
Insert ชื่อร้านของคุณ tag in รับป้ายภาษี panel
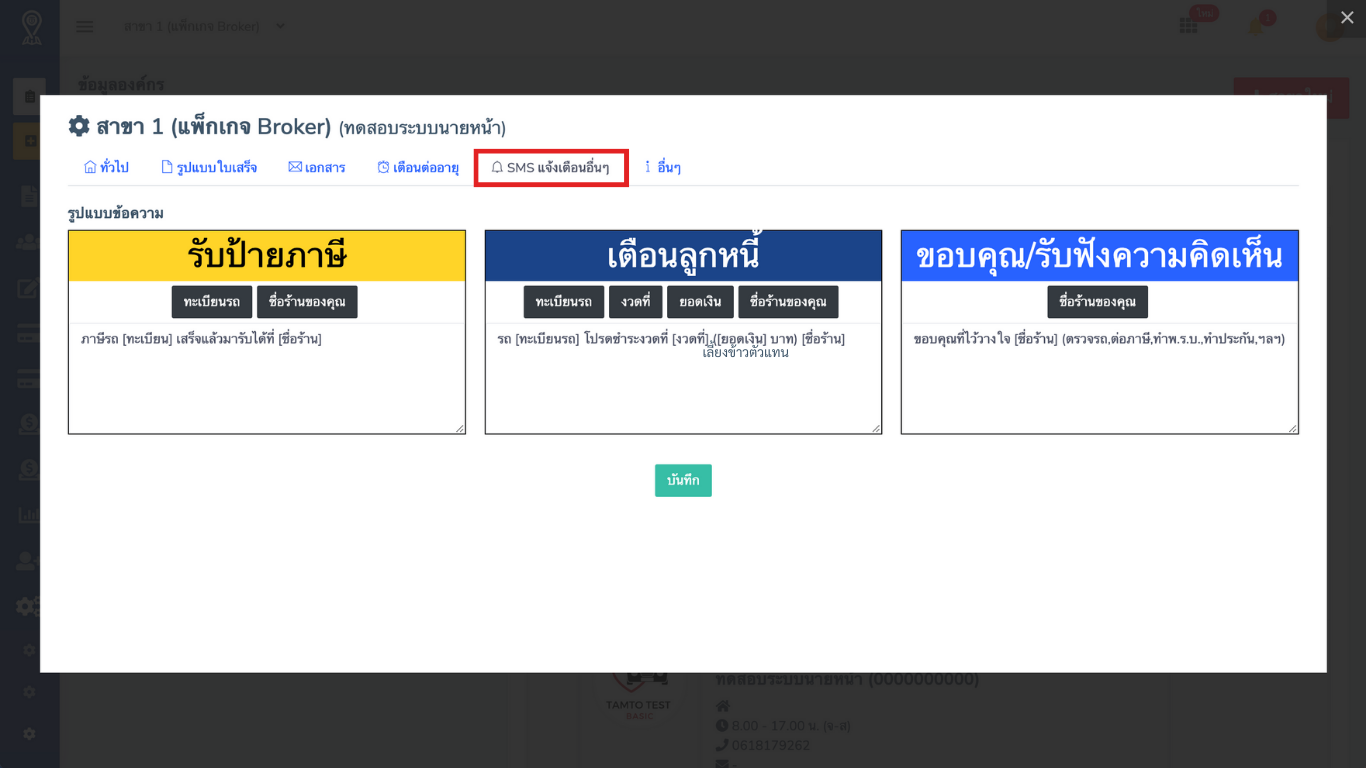(x=307, y=302)
